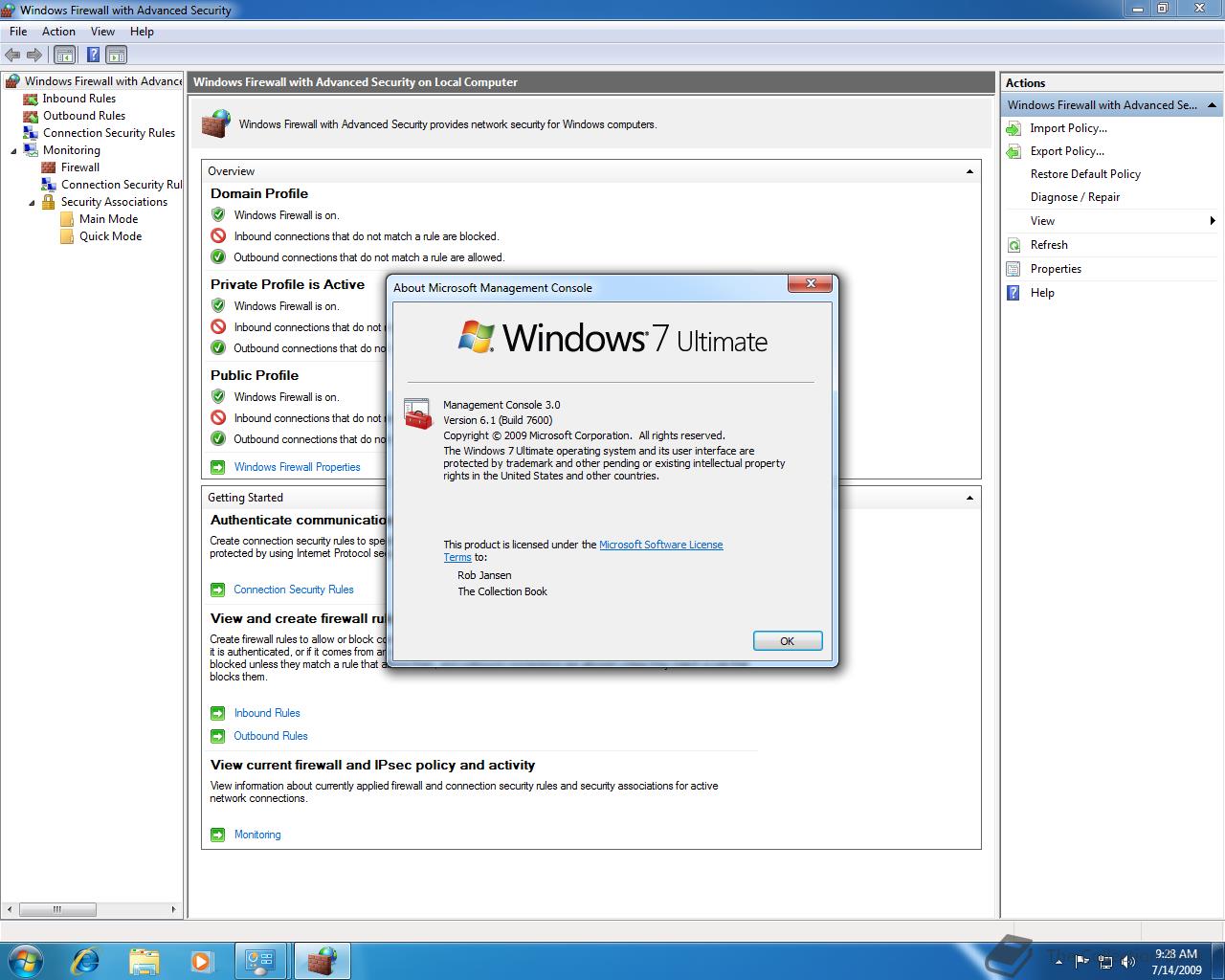
Task: Click Export Policy in the Actions pane
Action: click(1067, 151)
